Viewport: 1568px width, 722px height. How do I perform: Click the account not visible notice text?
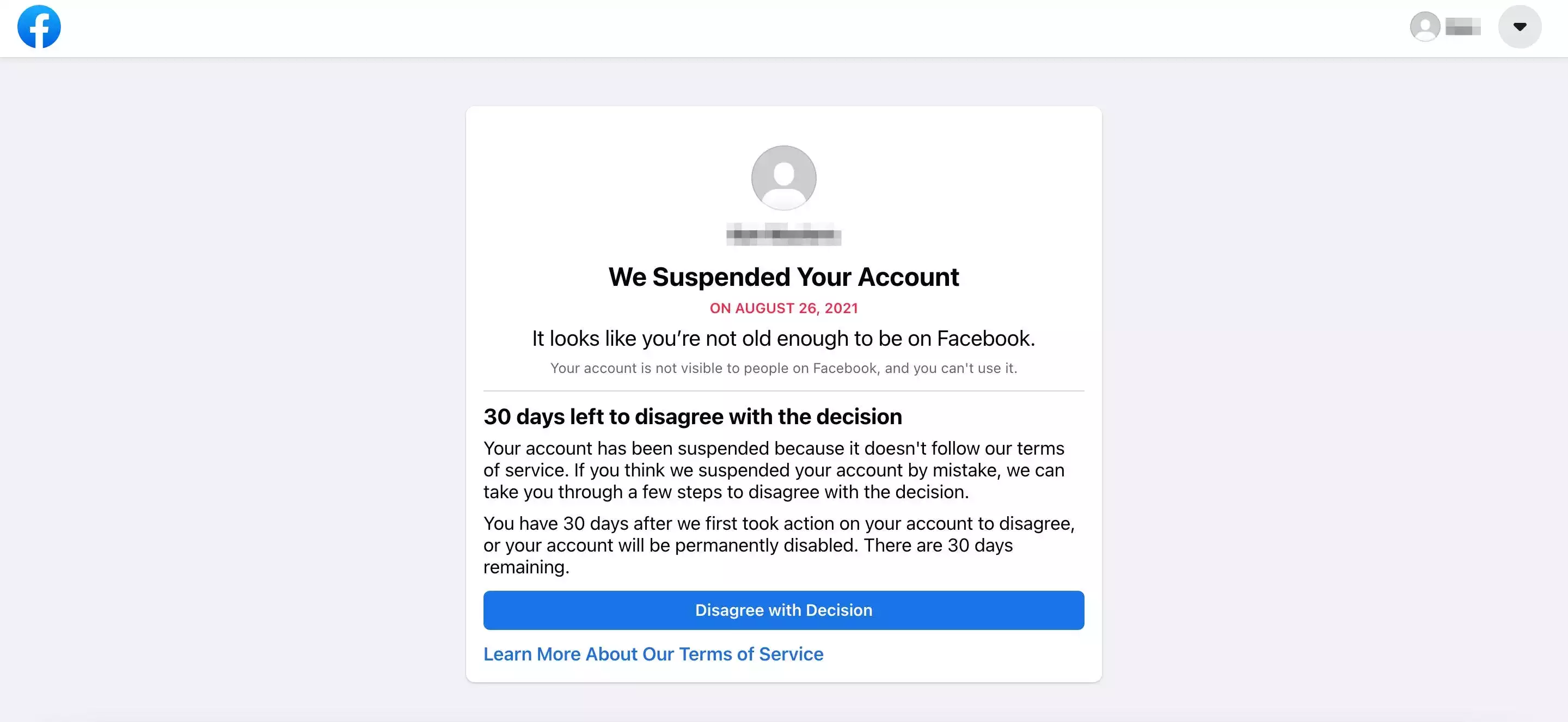coord(783,368)
